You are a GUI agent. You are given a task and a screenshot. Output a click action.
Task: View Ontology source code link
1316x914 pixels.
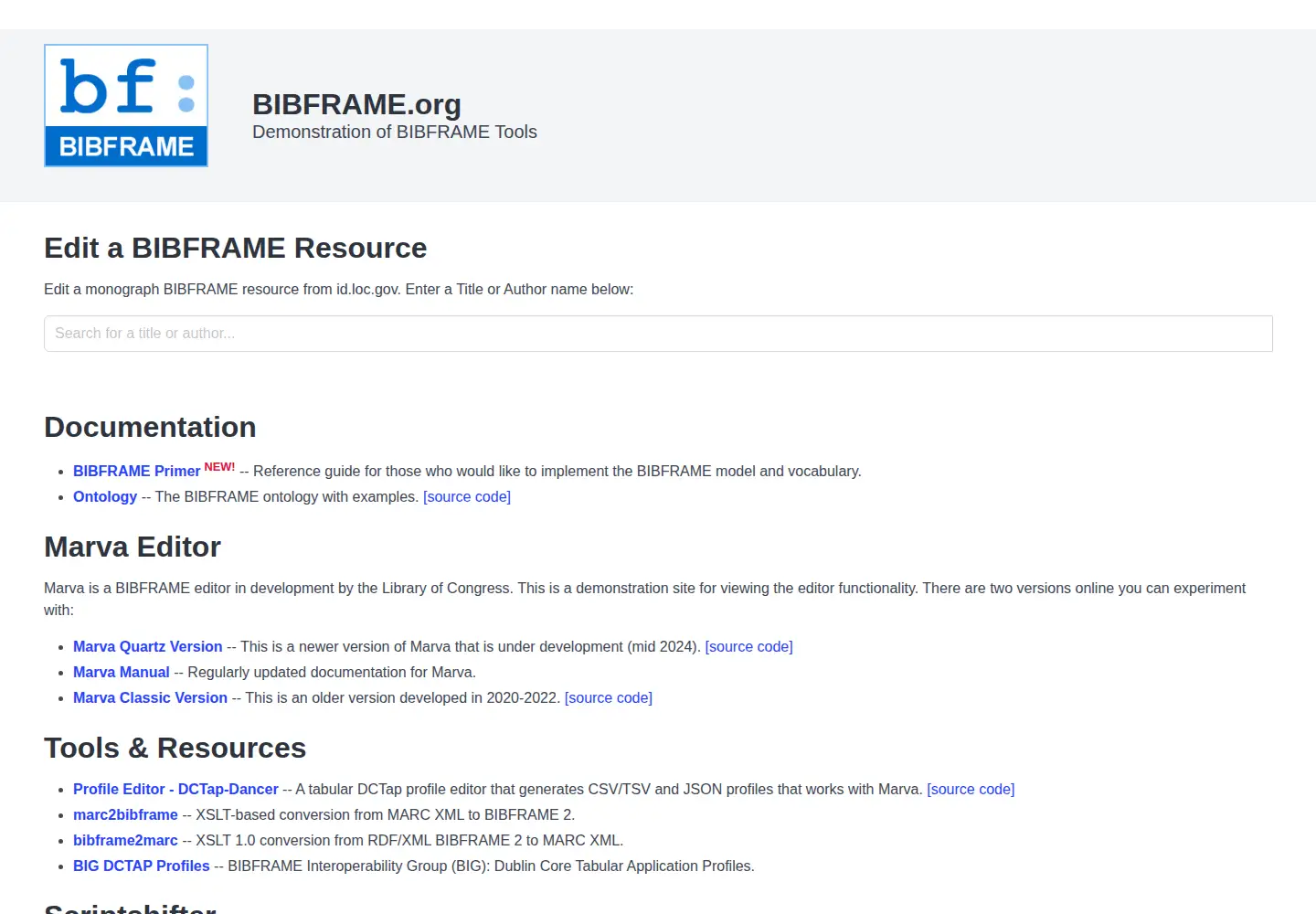(467, 497)
